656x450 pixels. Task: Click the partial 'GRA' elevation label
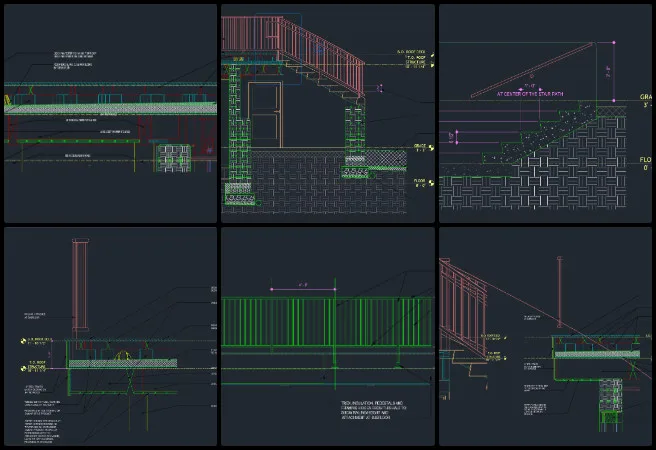(645, 97)
